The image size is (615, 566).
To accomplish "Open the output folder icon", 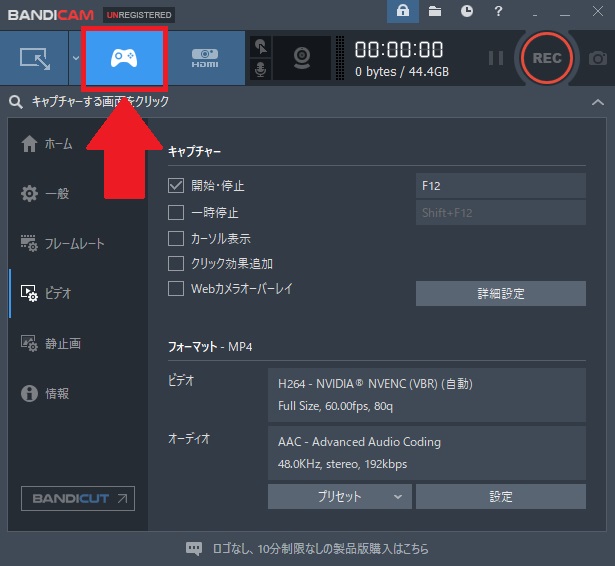I will [x=435, y=11].
